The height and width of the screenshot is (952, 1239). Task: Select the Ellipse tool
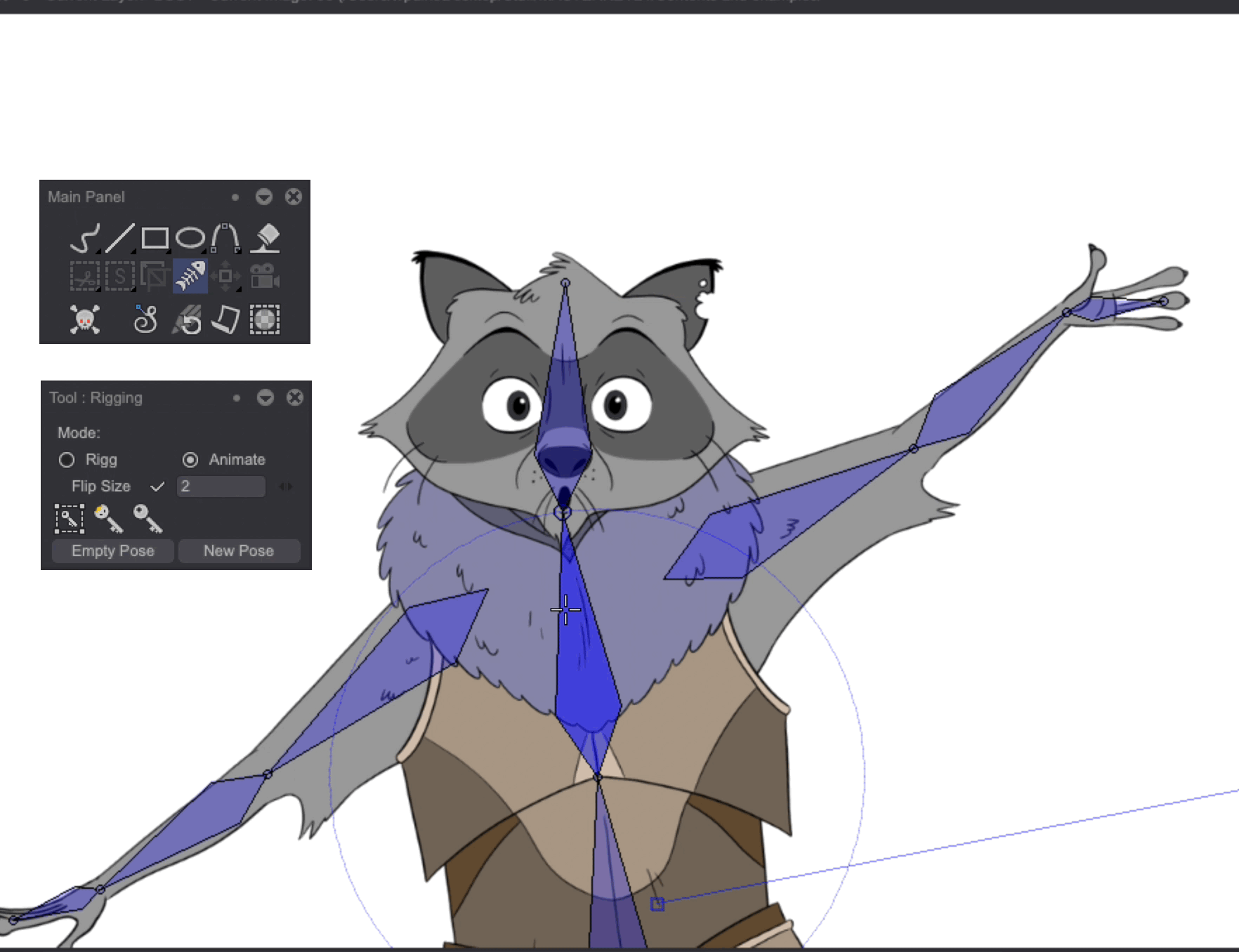[190, 239]
